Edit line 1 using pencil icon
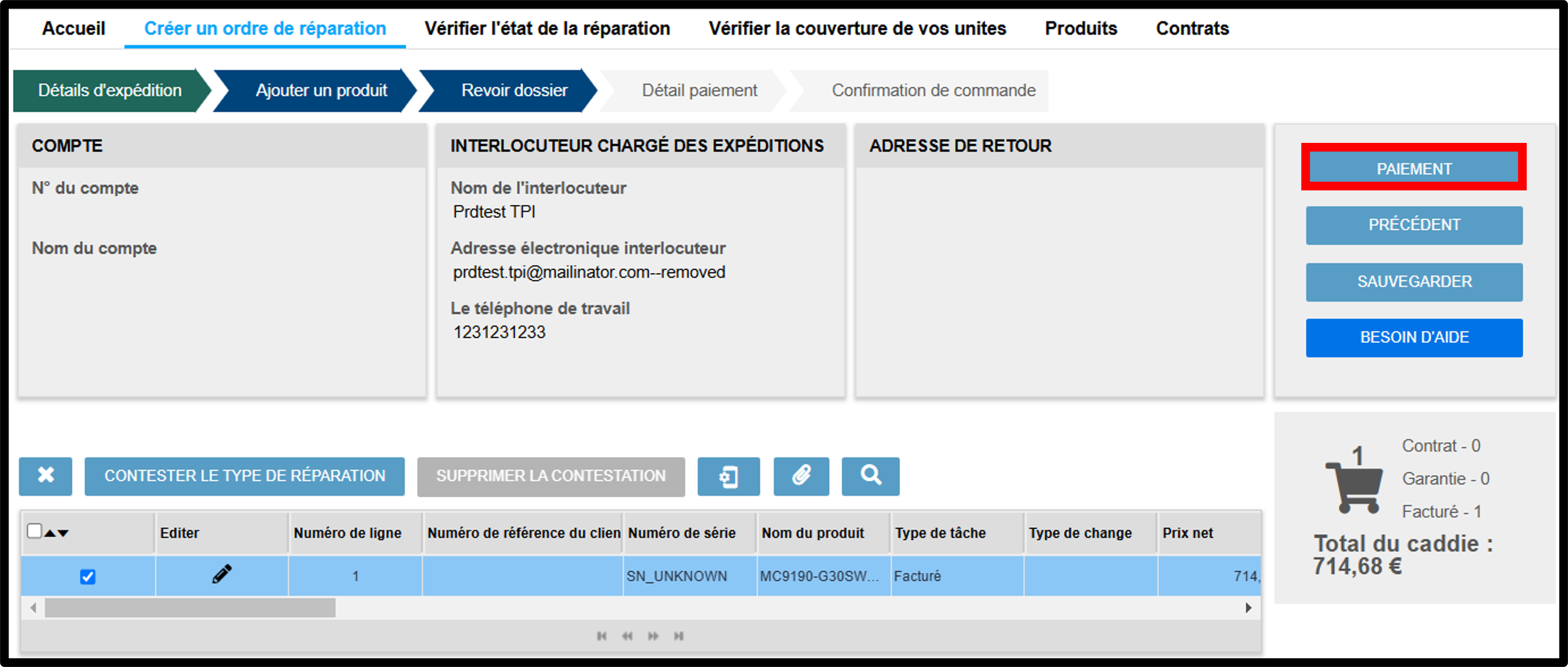 (222, 574)
